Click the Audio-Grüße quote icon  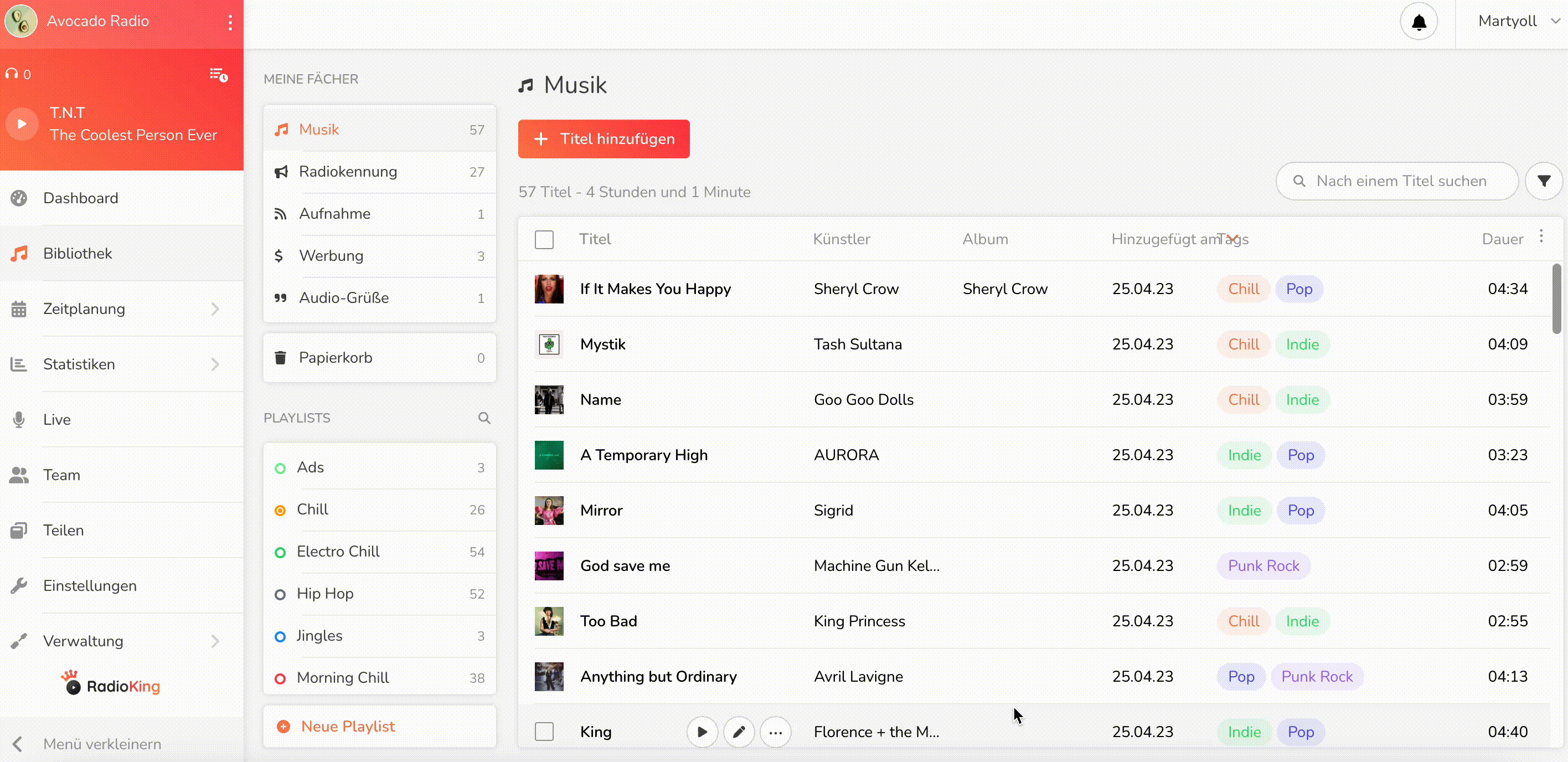tap(280, 298)
